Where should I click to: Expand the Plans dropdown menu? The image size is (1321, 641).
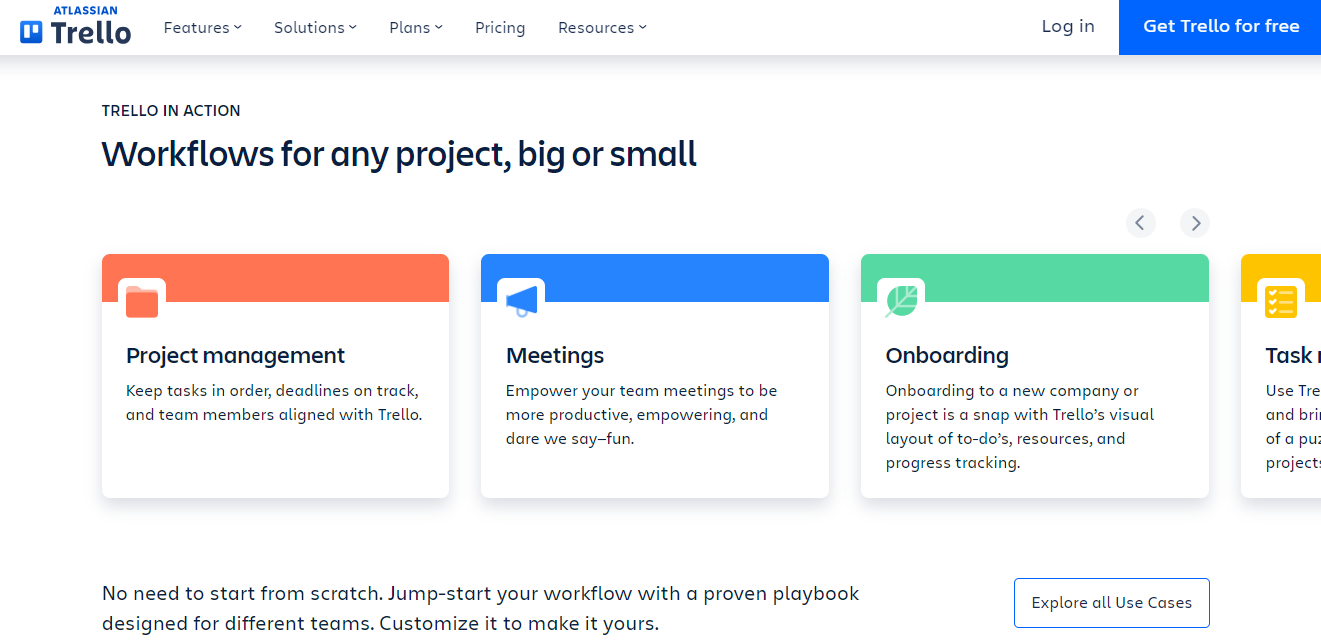pyautogui.click(x=415, y=28)
